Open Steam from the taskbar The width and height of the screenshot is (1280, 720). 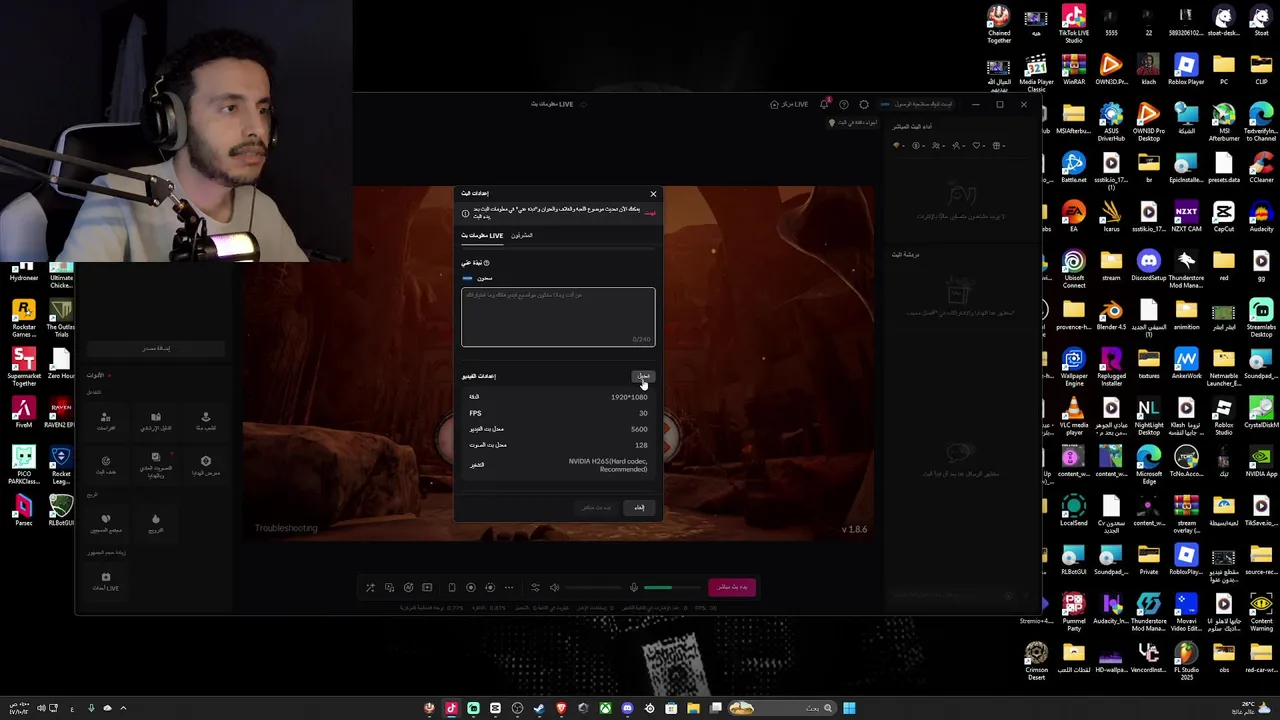pyautogui.click(x=539, y=708)
